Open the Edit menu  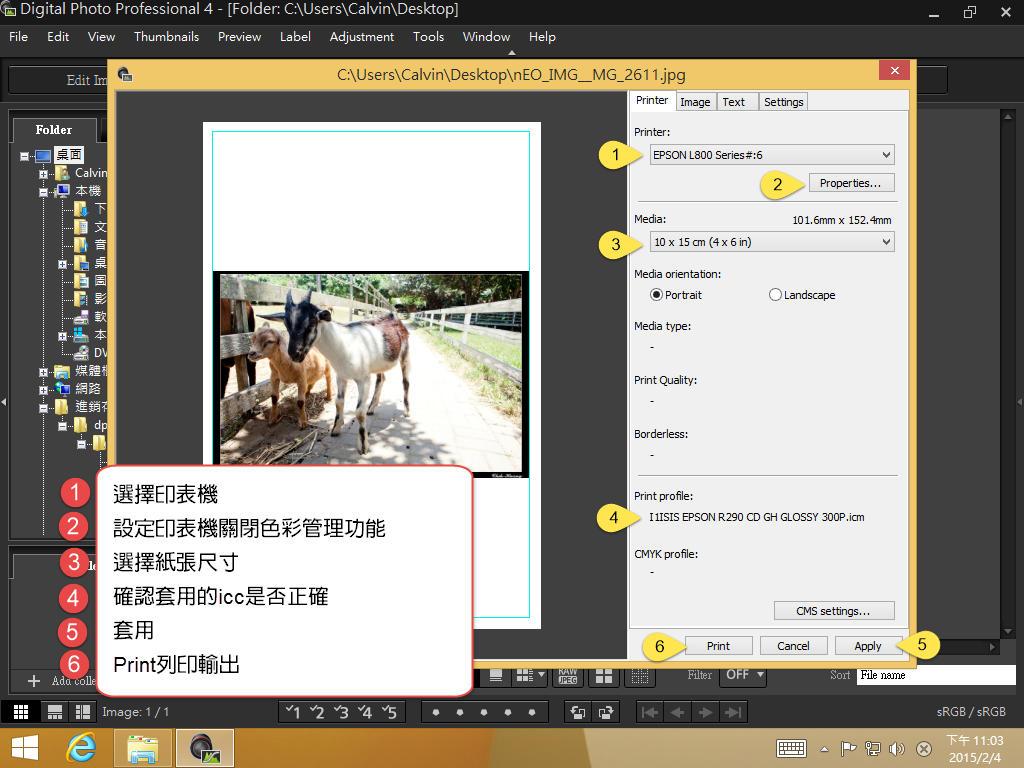[x=58, y=37]
